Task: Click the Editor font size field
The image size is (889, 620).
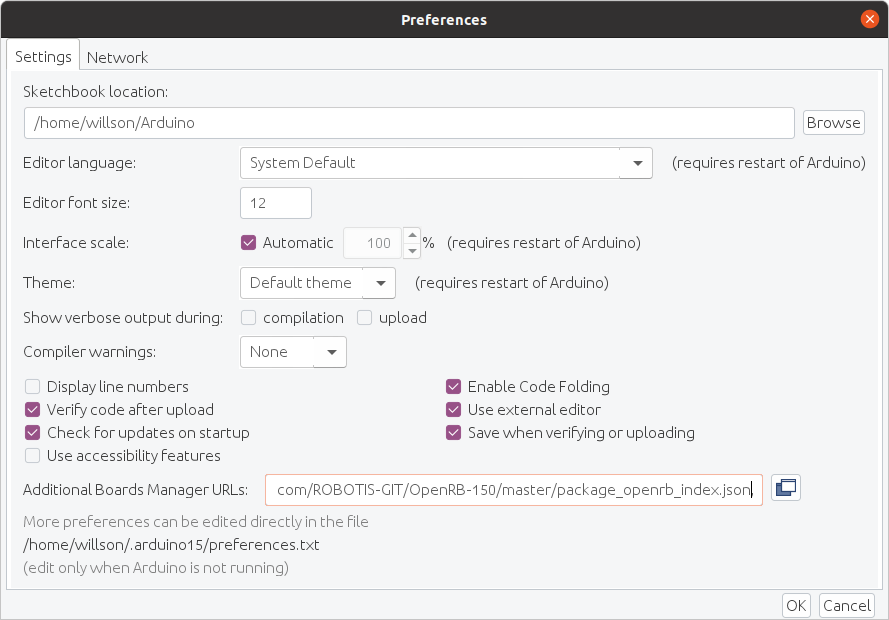Action: click(x=276, y=203)
